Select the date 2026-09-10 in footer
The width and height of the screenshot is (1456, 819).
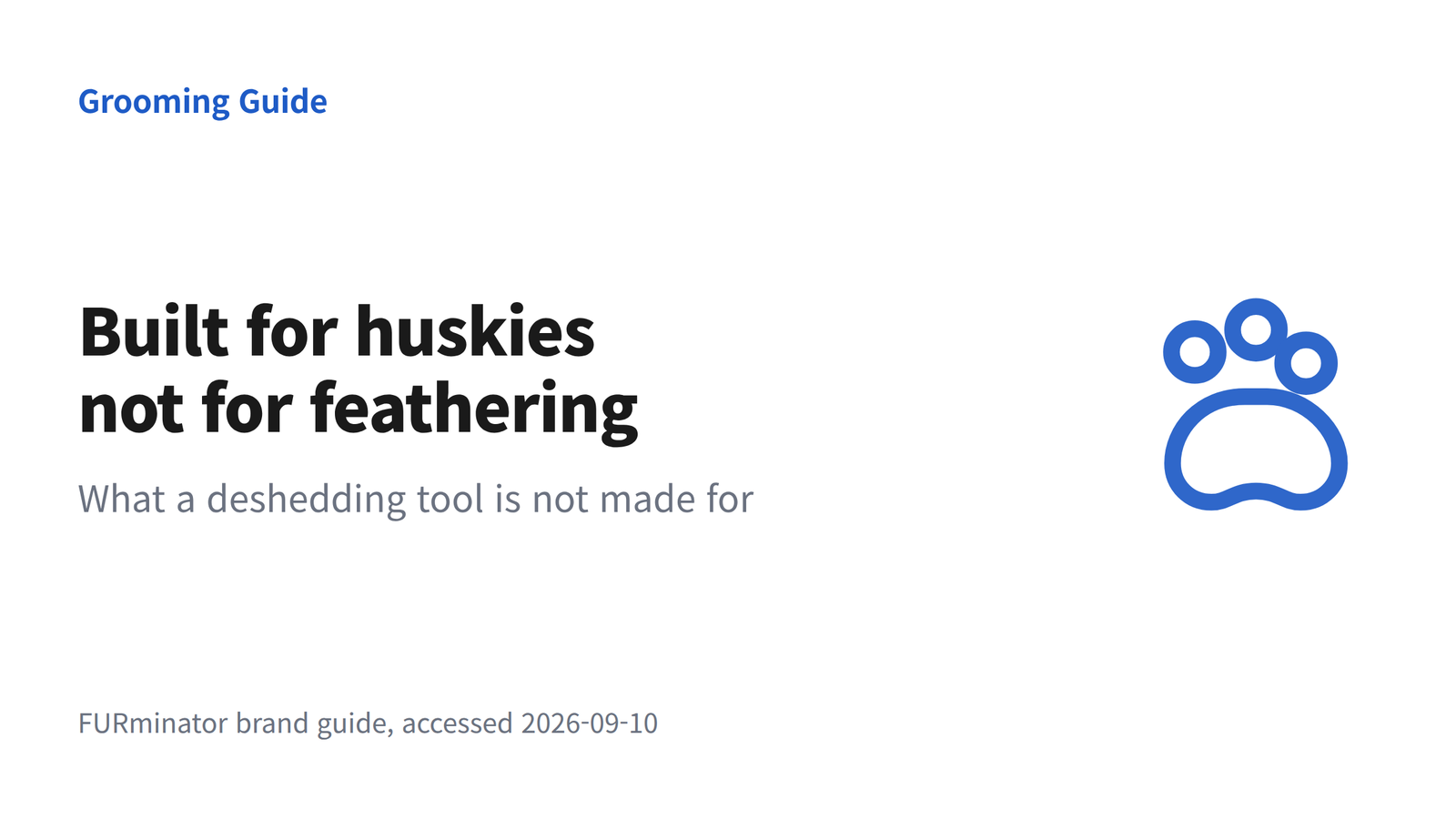(x=590, y=723)
